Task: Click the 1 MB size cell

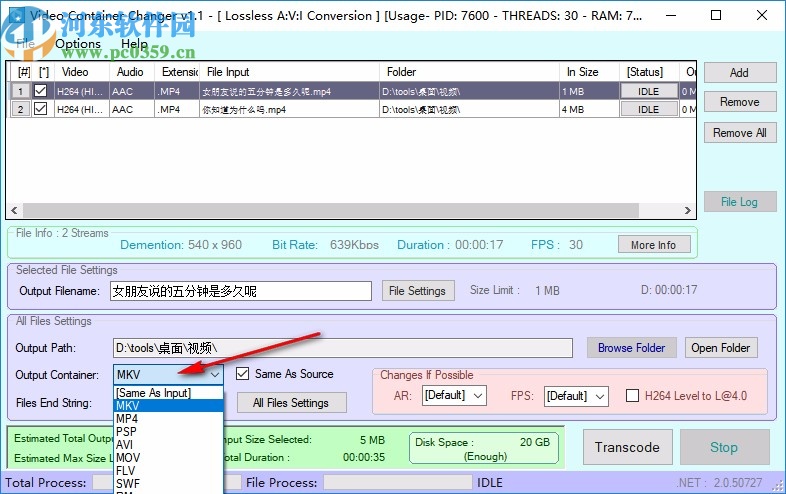Action: [590, 91]
